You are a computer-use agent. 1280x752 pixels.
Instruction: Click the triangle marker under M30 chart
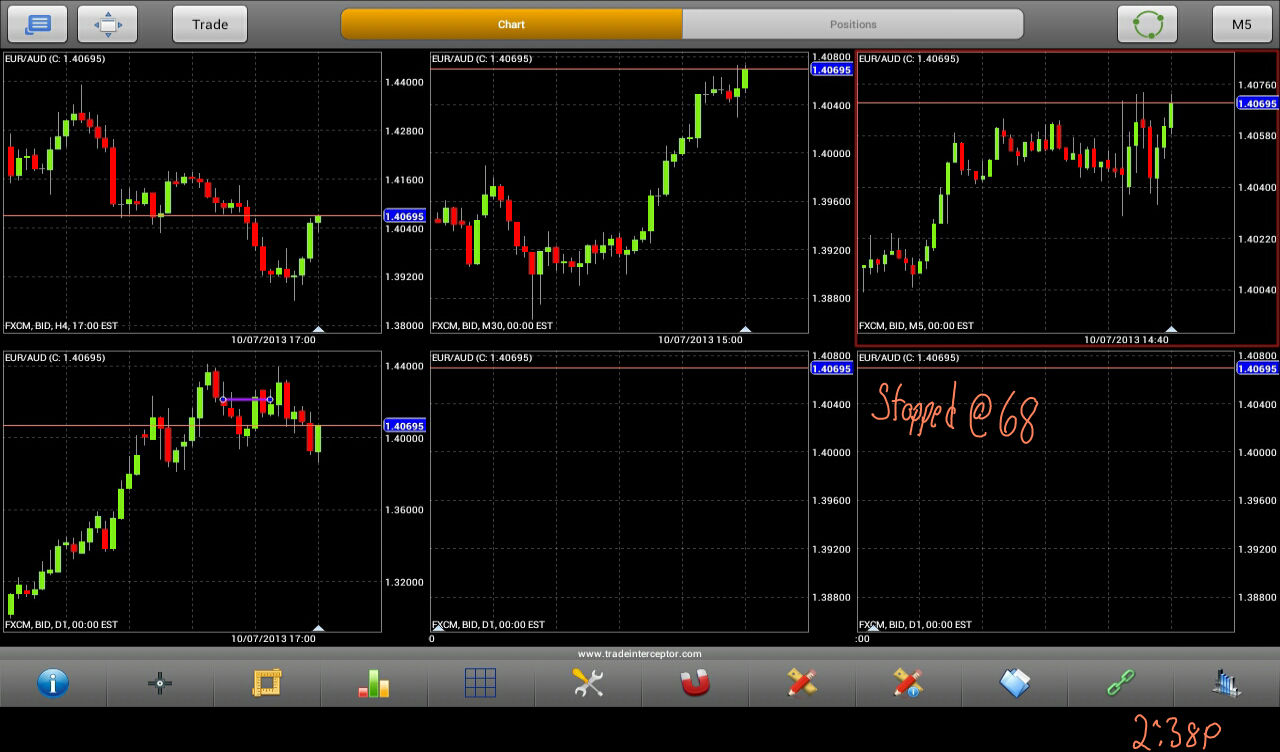pos(744,329)
